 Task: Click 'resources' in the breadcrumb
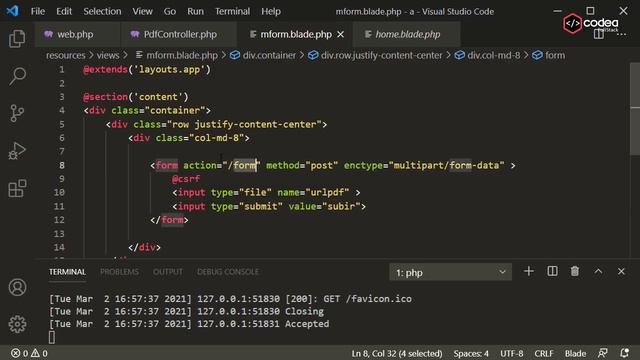[x=65, y=55]
